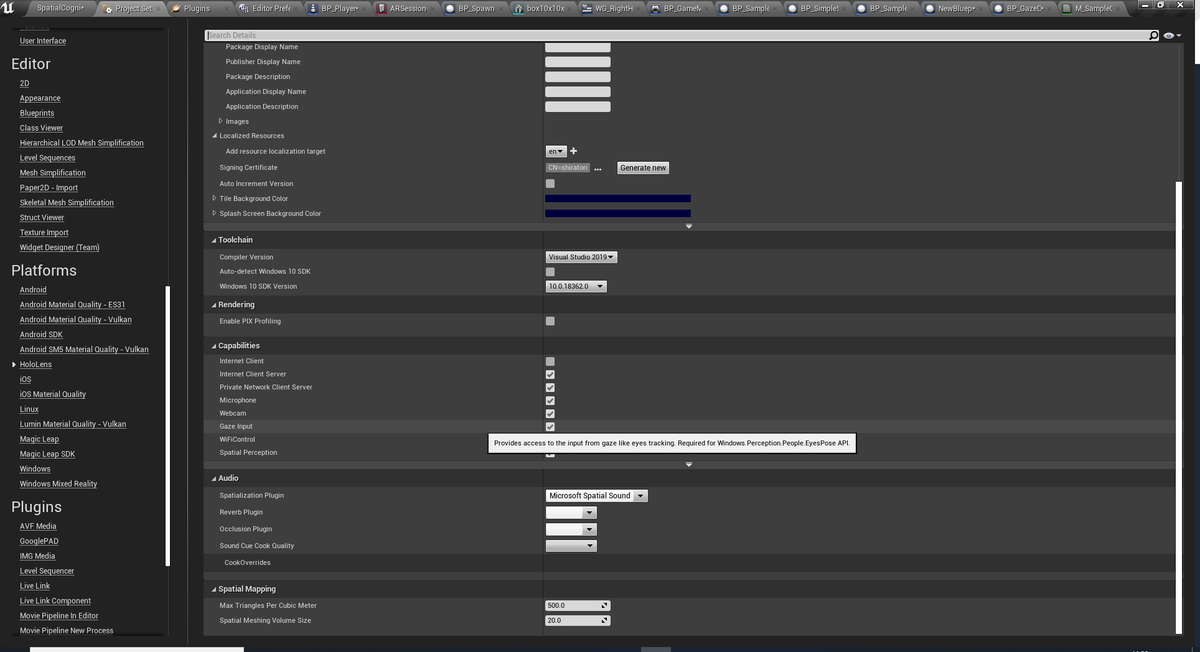Open HoloLens platform settings
The height and width of the screenshot is (652, 1200).
click(x=36, y=364)
